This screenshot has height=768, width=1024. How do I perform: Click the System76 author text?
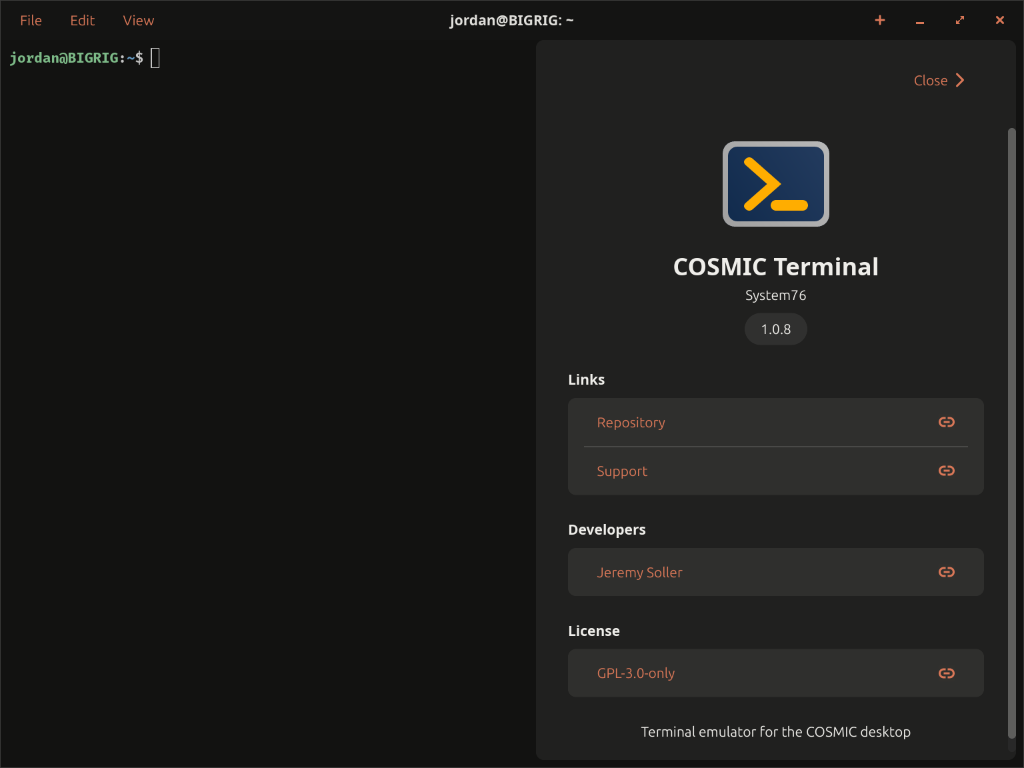[x=776, y=295]
